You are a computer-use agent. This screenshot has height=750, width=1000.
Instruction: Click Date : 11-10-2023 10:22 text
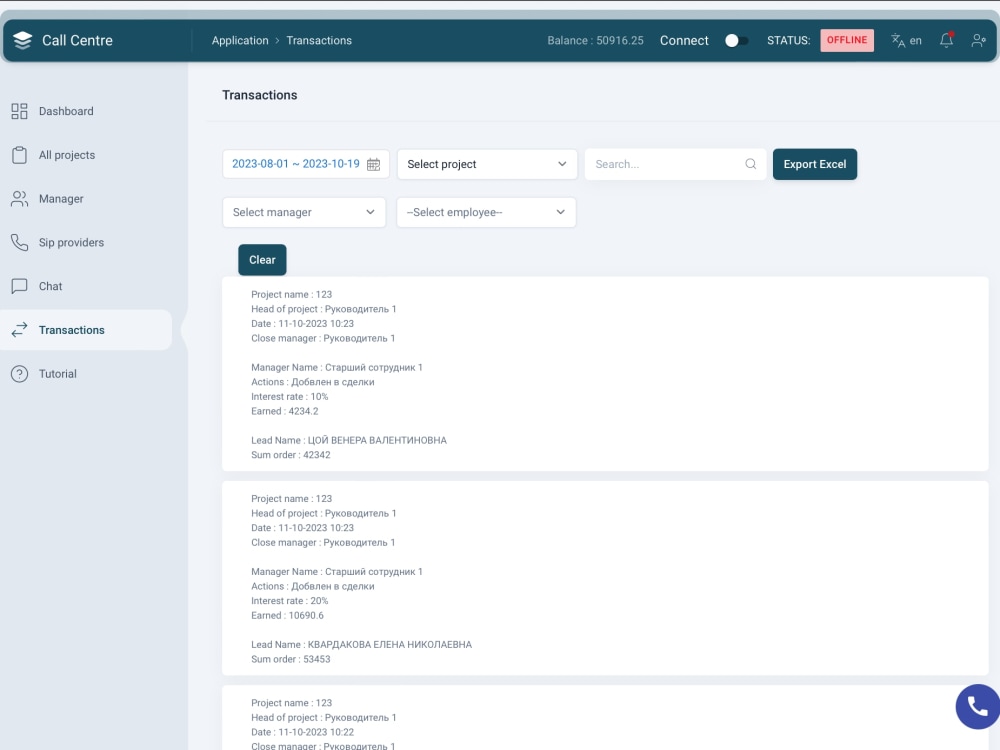click(302, 732)
